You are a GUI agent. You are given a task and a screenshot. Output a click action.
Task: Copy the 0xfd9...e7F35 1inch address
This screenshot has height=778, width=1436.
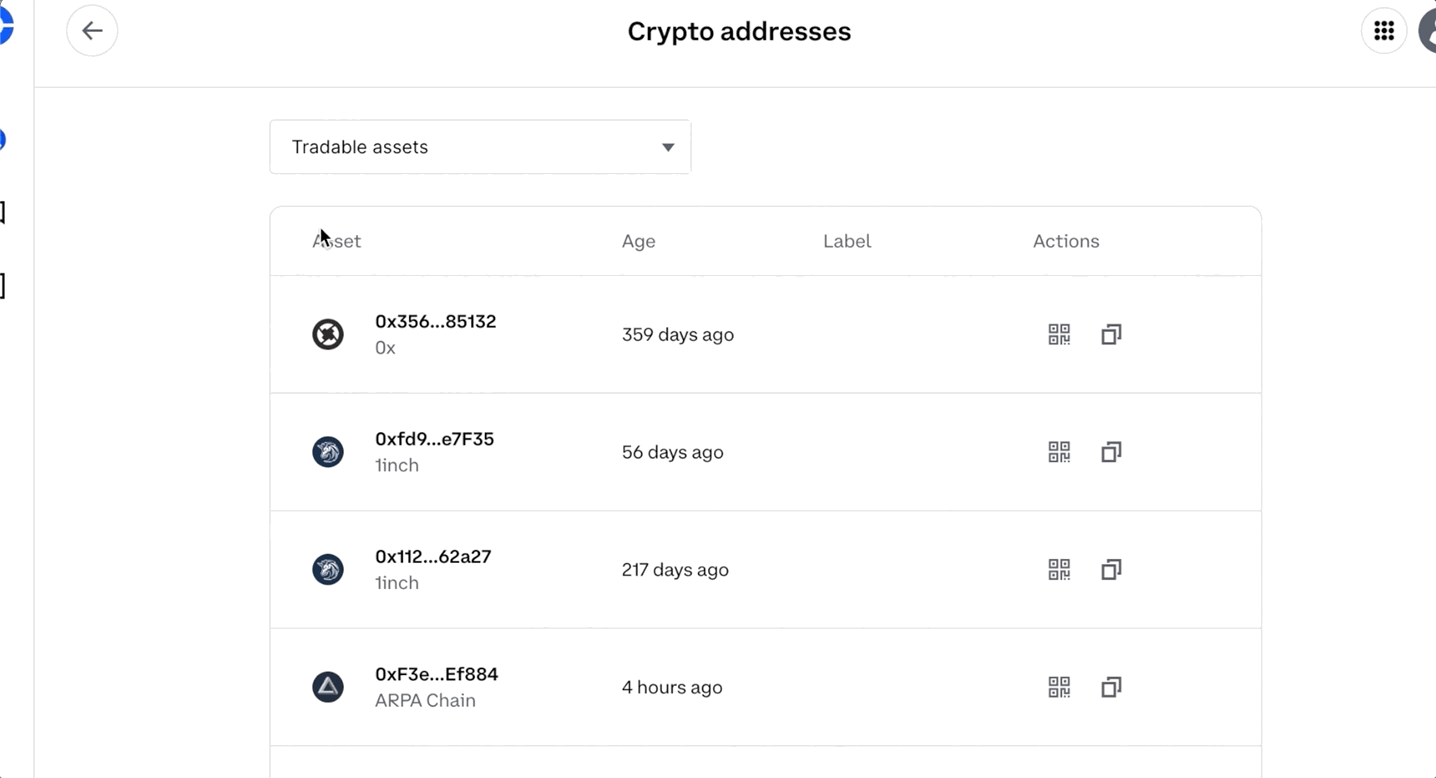(x=1111, y=452)
